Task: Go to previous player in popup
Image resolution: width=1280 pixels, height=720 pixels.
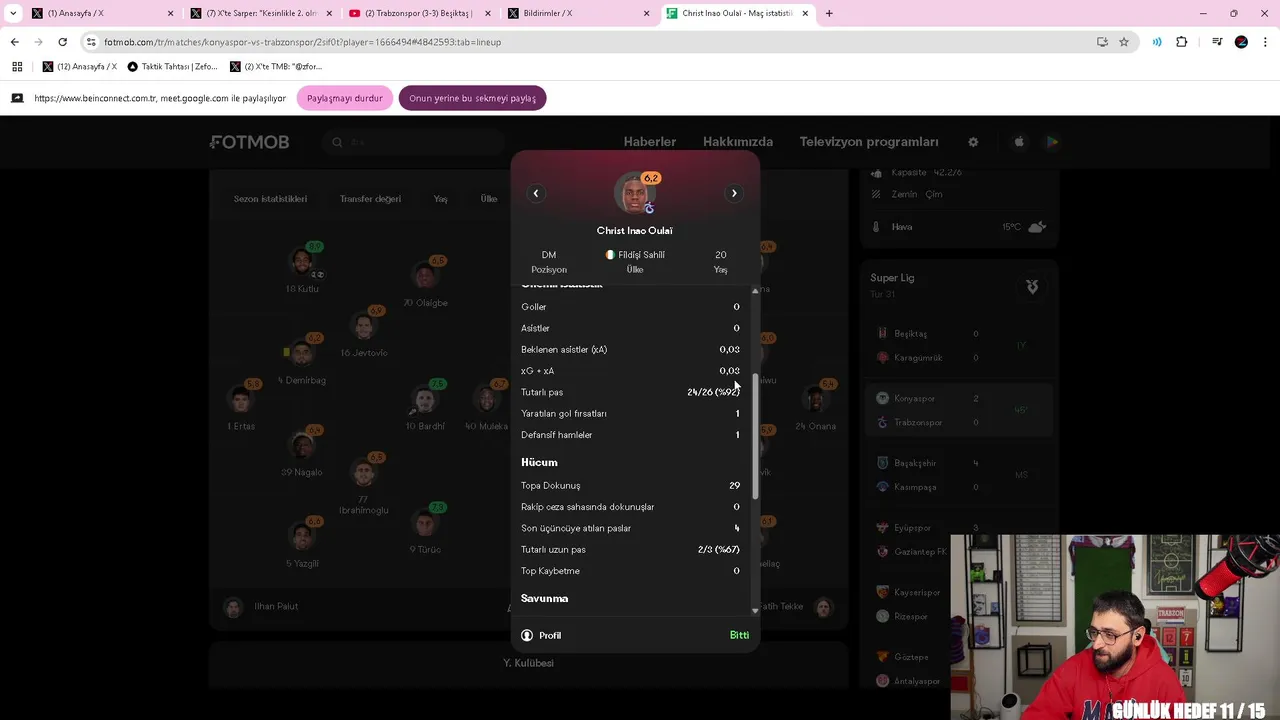Action: pos(536,193)
